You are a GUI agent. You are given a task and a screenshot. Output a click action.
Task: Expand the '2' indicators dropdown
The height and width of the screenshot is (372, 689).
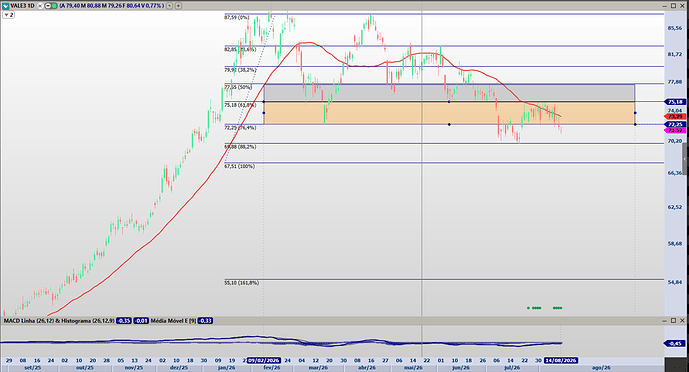9,15
